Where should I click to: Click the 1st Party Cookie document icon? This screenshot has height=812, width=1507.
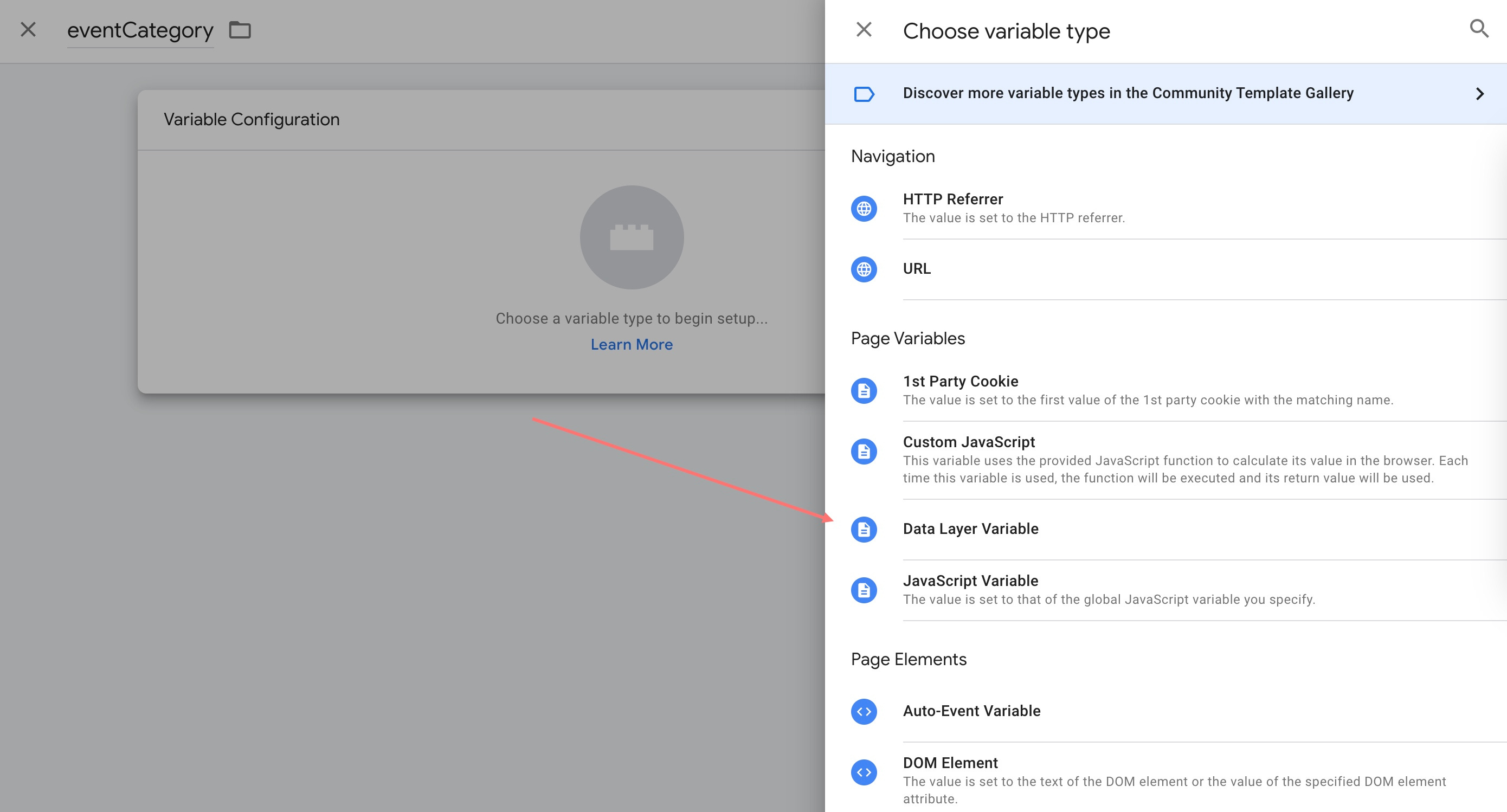tap(864, 391)
